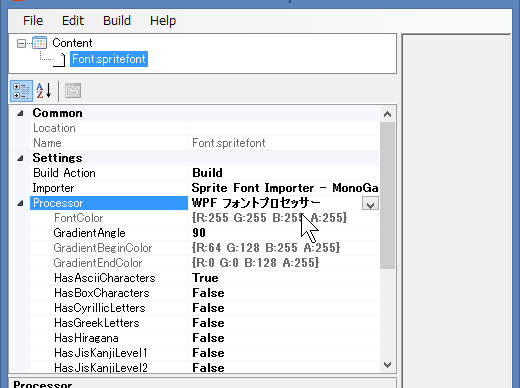This screenshot has height=388, width=520.
Task: Select the Build Action value Build
Action: tap(207, 173)
